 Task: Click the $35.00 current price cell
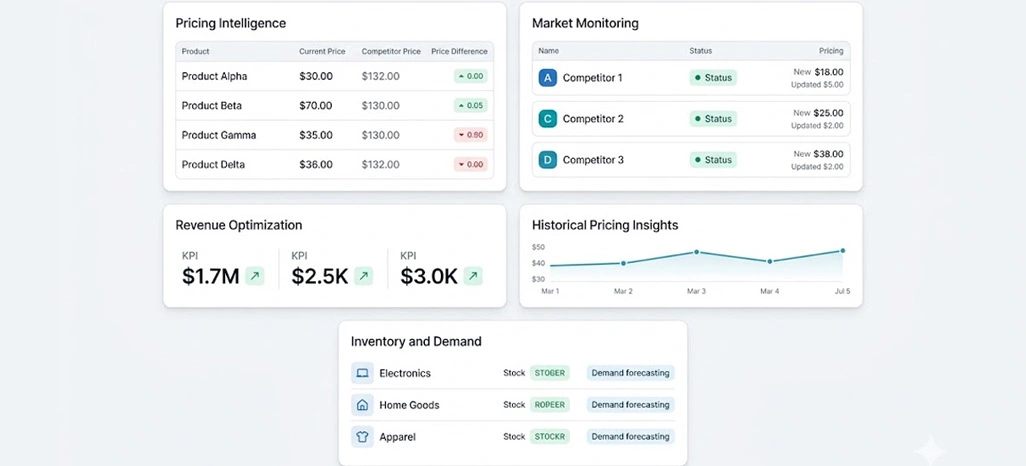point(316,135)
